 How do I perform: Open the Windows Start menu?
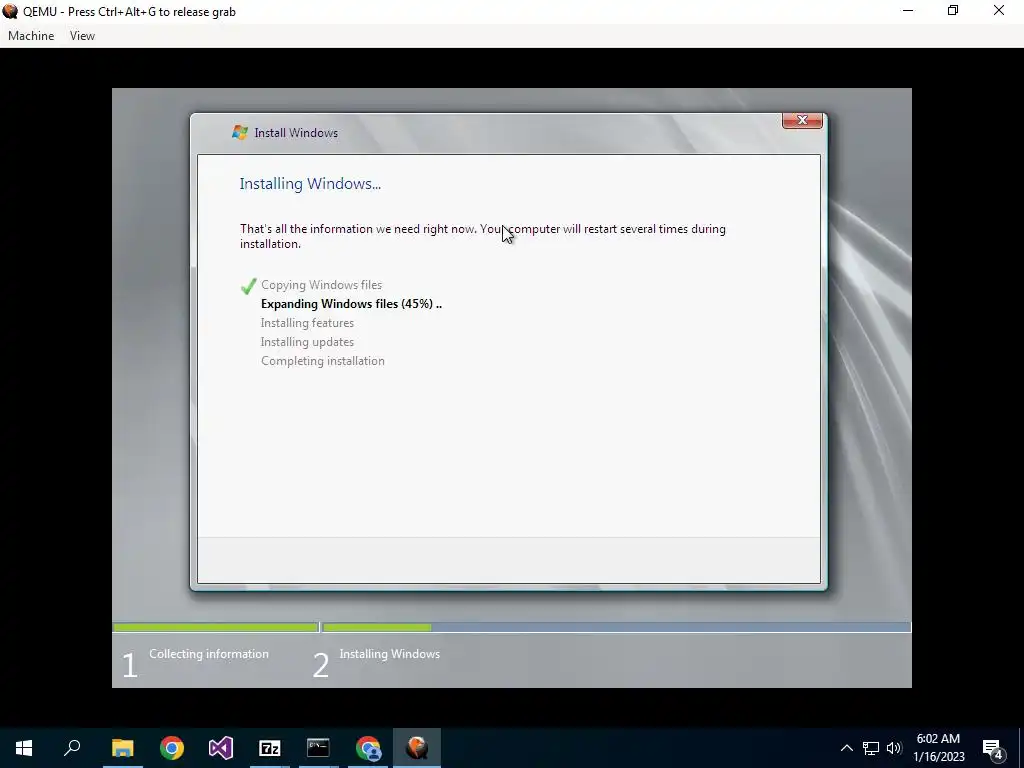click(x=24, y=748)
